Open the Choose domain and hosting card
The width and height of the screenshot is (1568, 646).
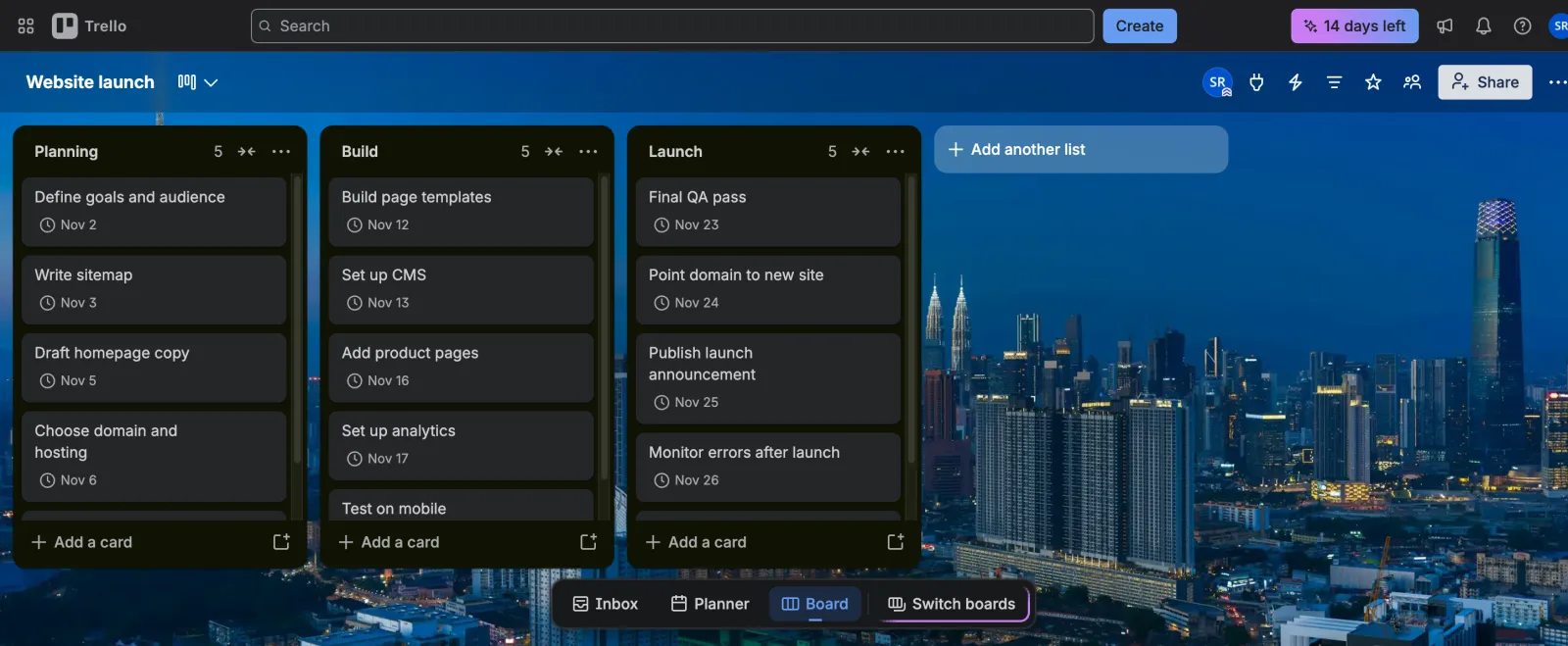click(x=154, y=456)
